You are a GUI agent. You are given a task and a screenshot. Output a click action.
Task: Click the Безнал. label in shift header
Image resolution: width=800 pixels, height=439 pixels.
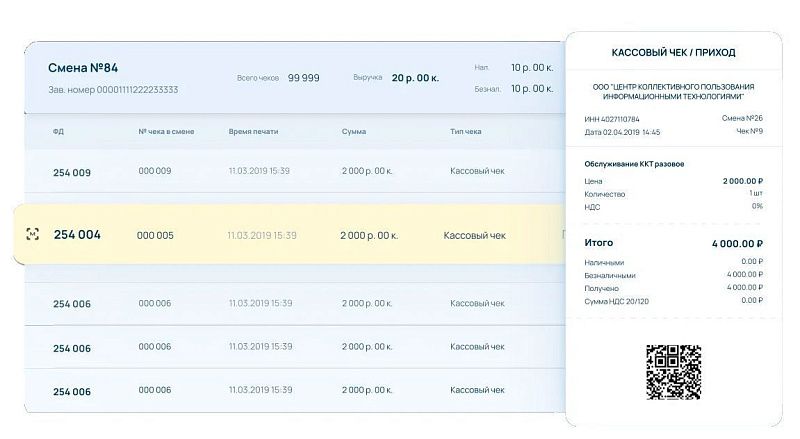(488, 89)
